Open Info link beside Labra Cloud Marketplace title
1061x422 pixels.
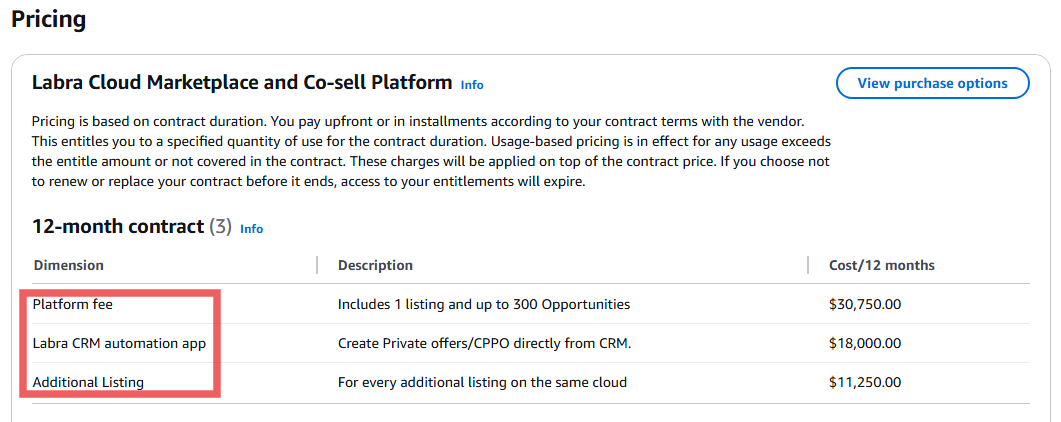point(472,85)
